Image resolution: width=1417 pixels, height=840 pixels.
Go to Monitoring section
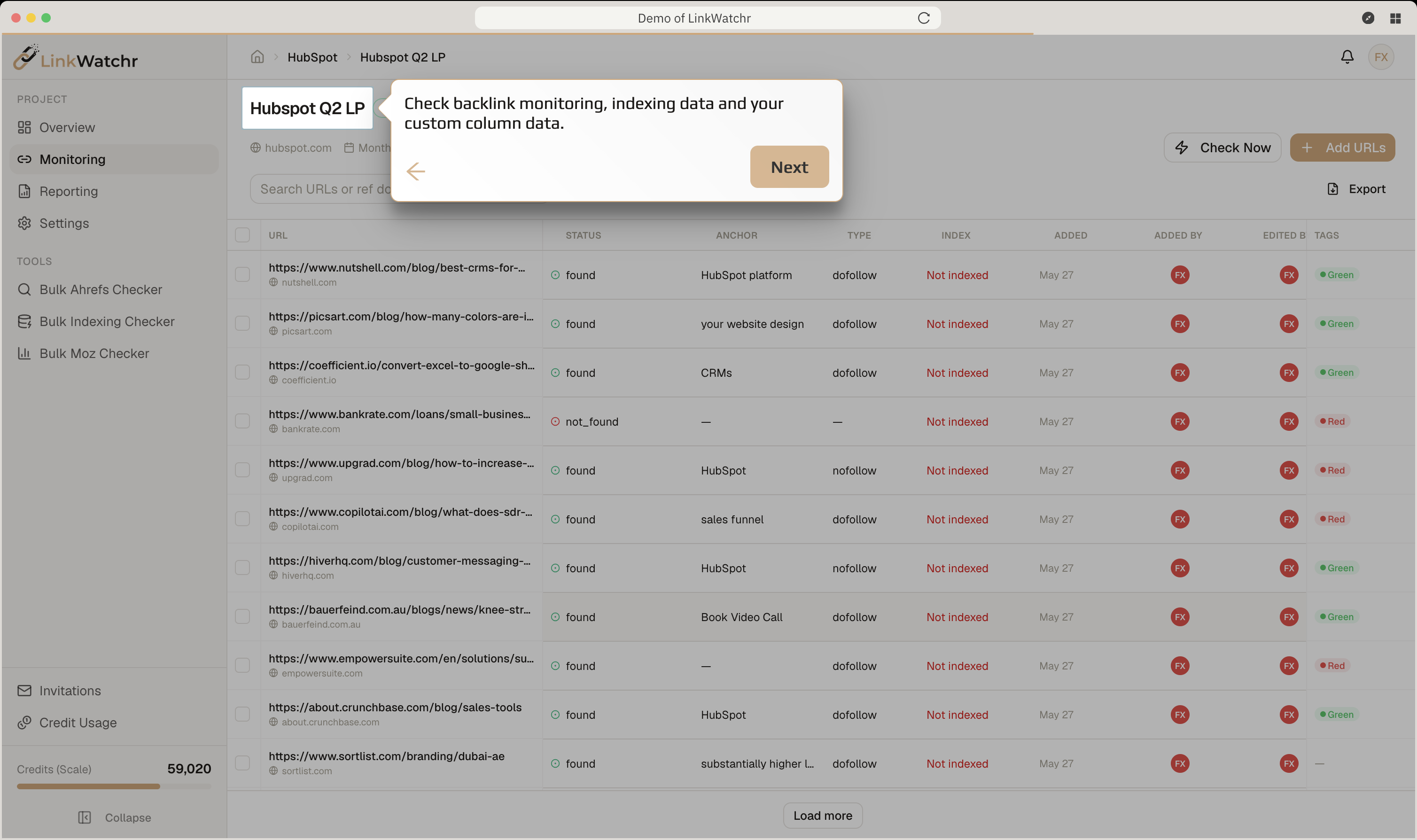pos(114,159)
